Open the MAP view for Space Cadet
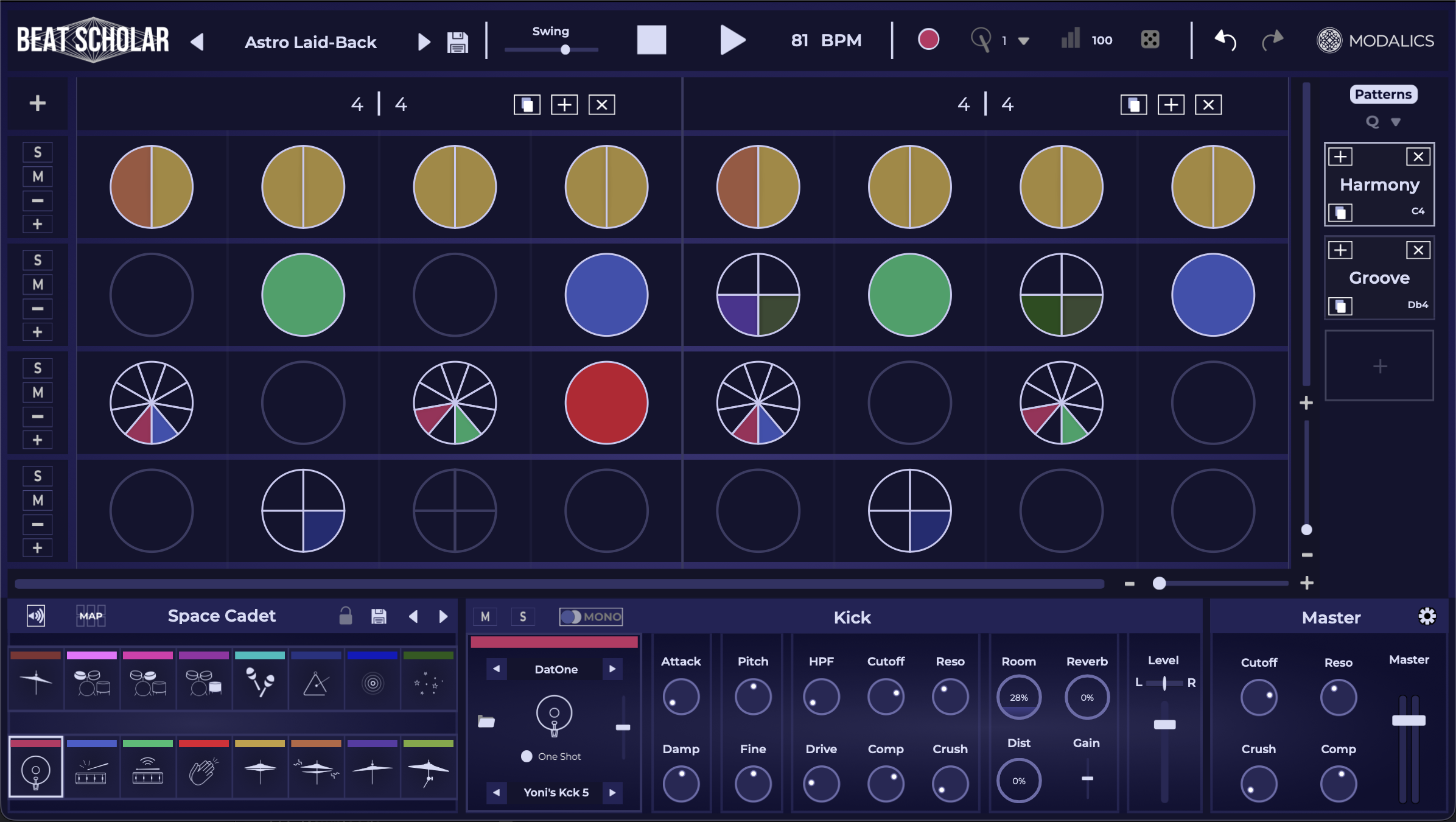This screenshot has height=822, width=1456. (x=90, y=616)
